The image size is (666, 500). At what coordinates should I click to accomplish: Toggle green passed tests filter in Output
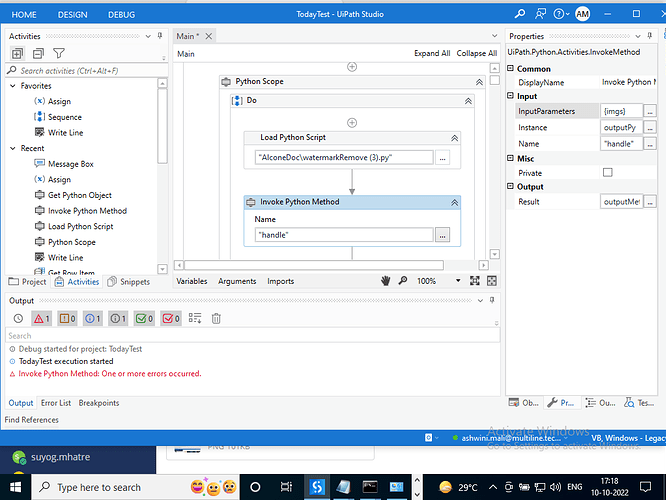coord(144,318)
